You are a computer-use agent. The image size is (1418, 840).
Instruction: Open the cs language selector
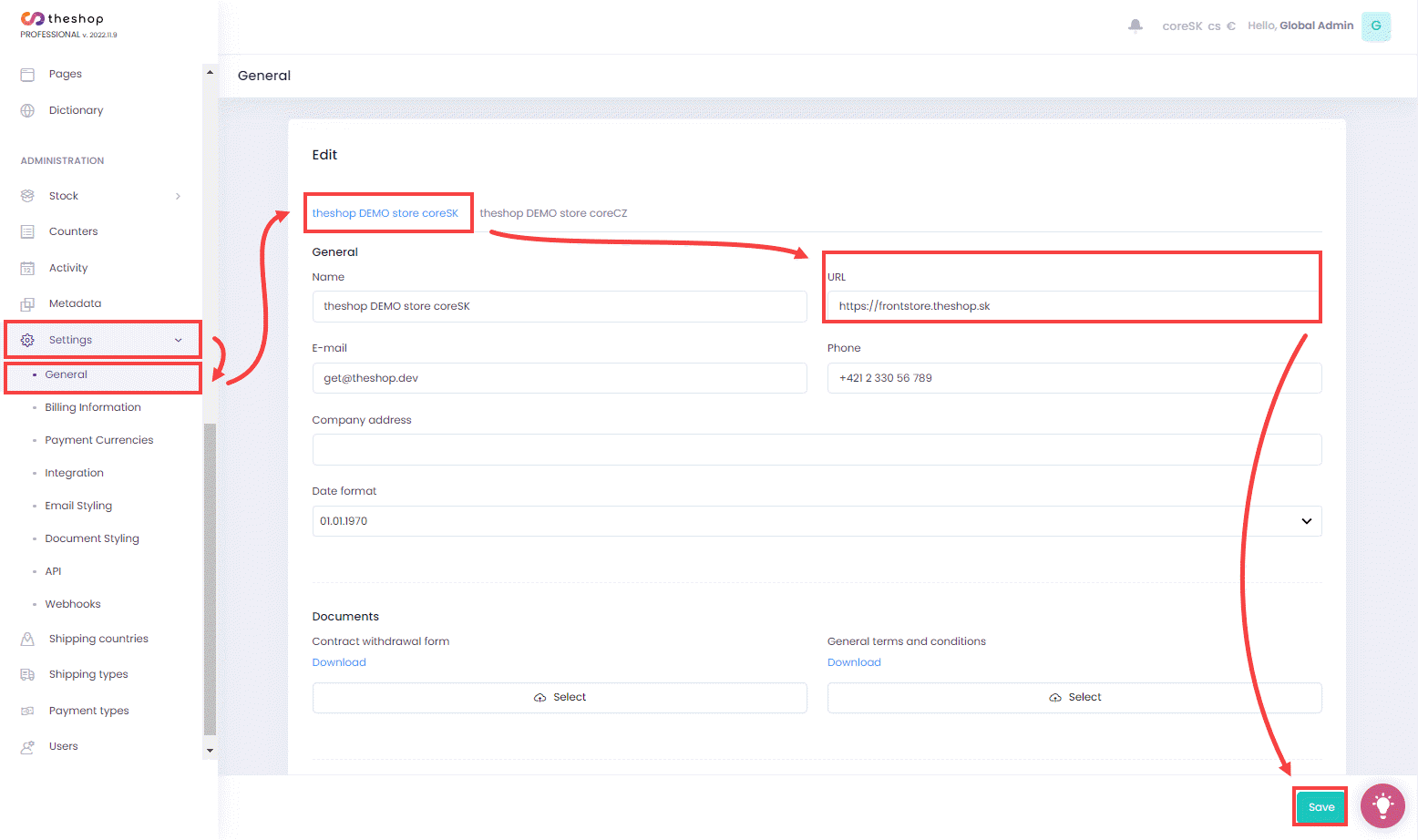(1214, 26)
